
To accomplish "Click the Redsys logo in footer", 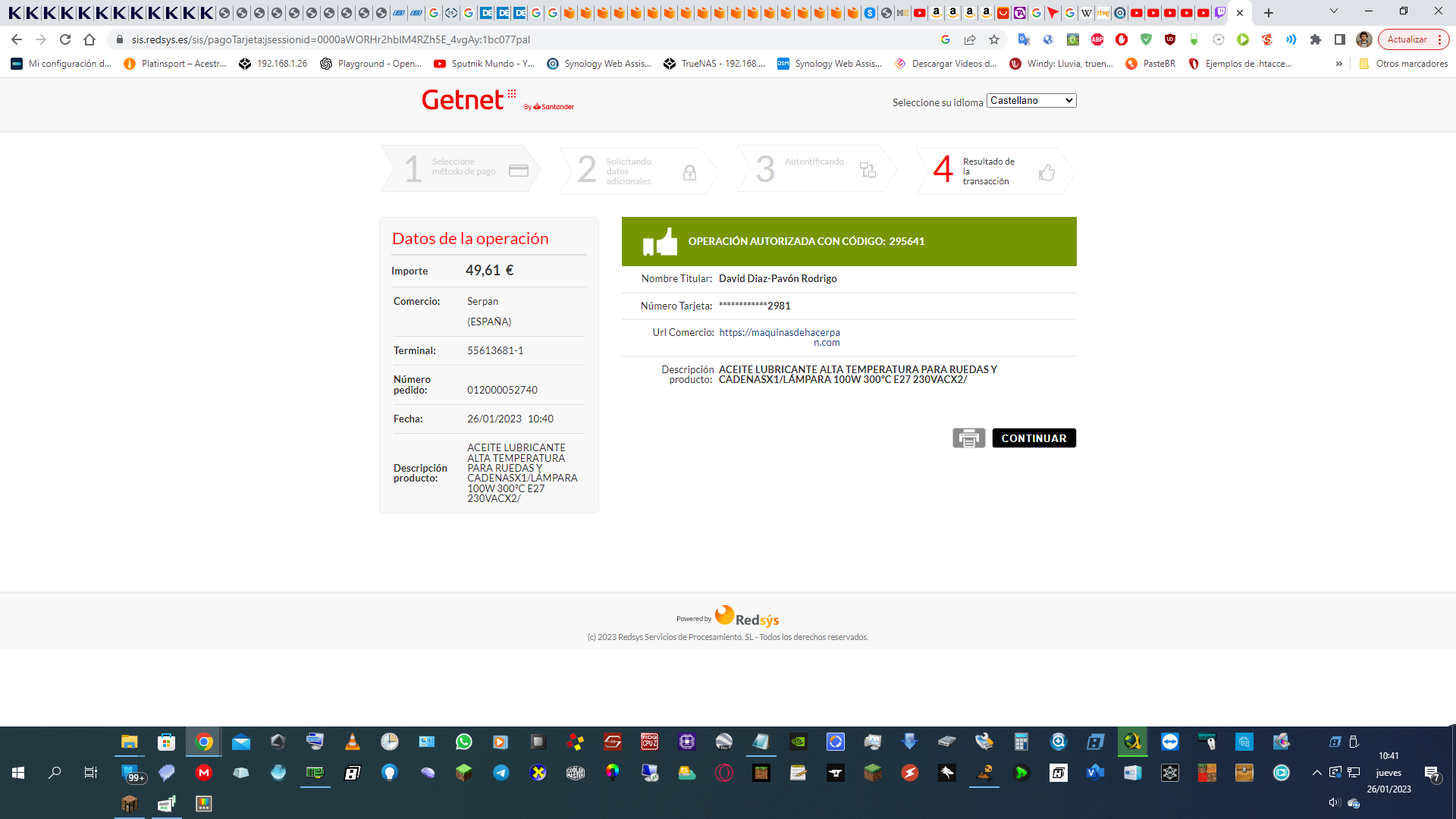I will (x=747, y=617).
